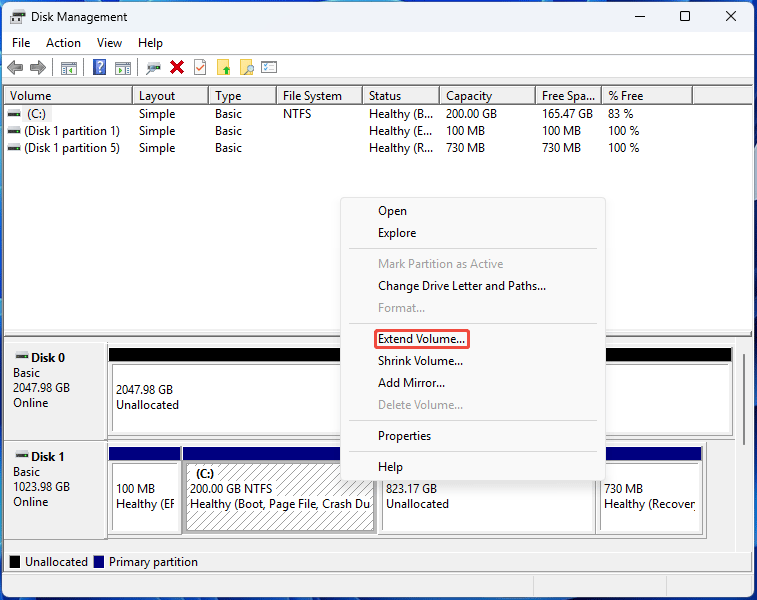Click the disk pane vertical scrollbar
The image size is (757, 600).
click(744, 401)
